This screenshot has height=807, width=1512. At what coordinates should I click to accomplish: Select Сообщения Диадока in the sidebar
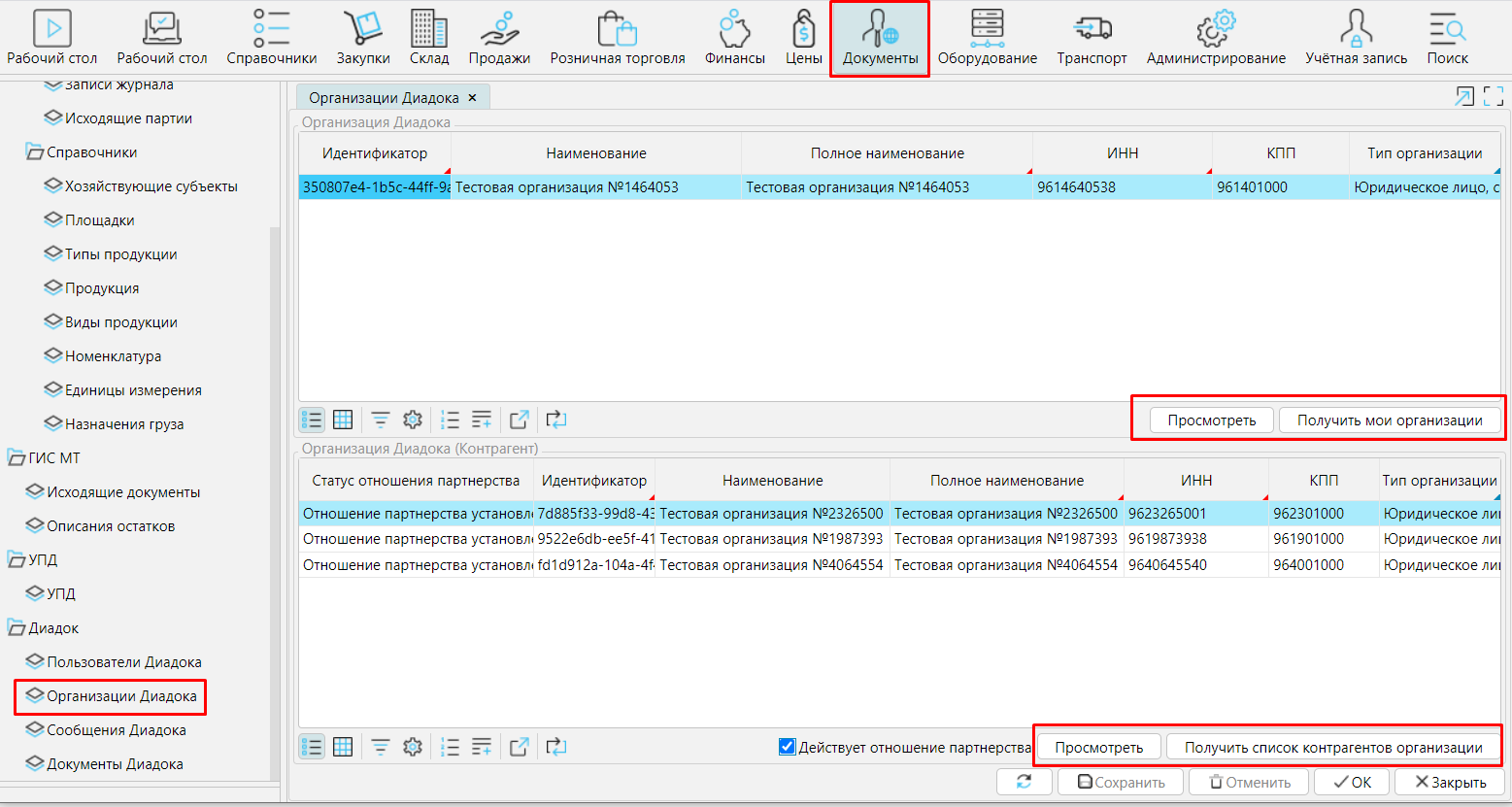116,730
